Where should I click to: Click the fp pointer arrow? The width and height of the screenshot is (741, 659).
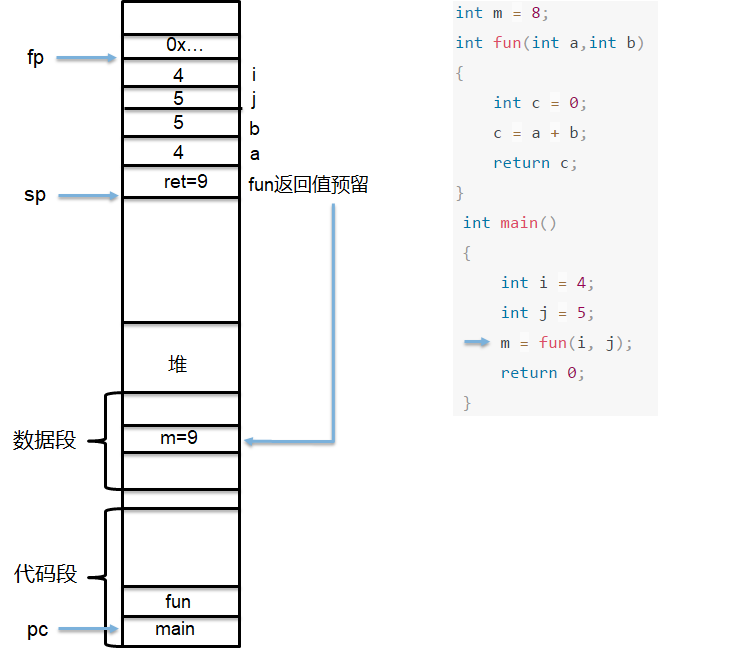click(x=86, y=58)
